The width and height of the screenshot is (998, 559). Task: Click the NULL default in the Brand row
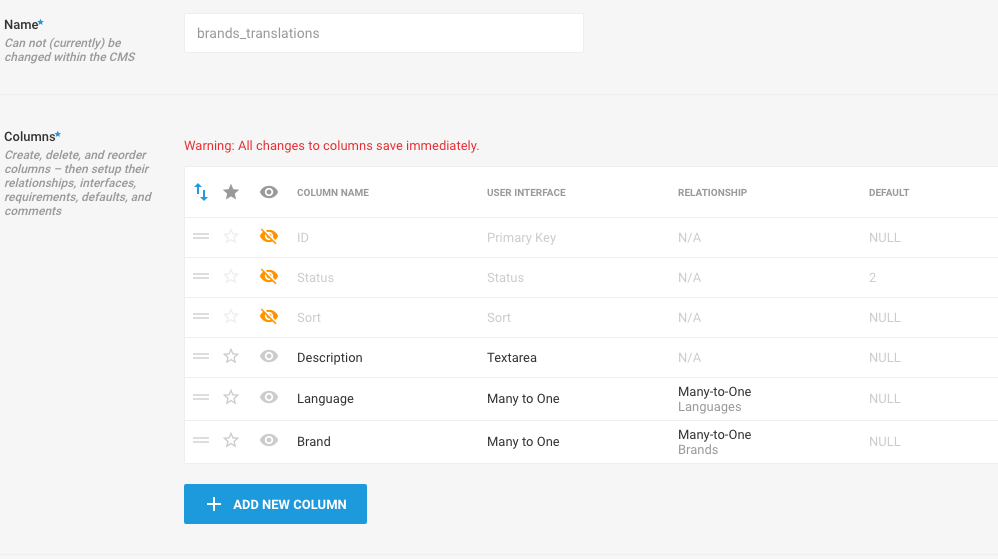[x=885, y=441]
